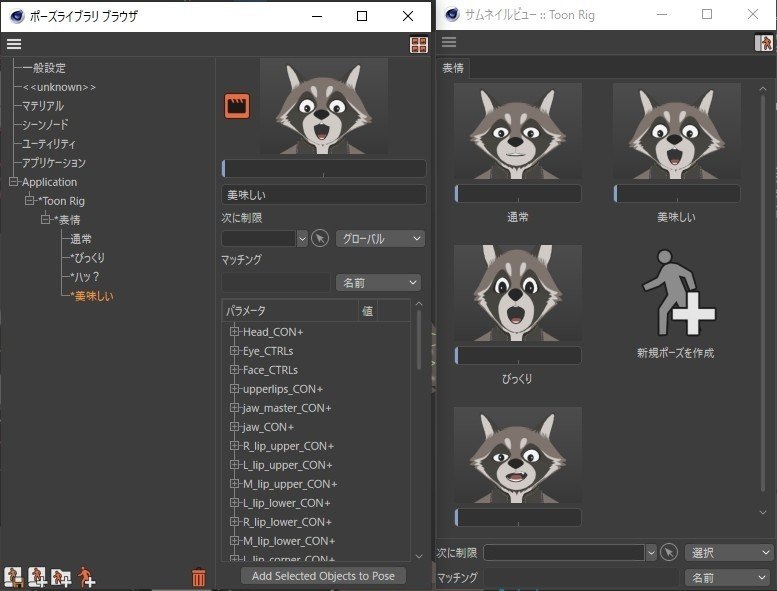This screenshot has width=777, height=591.
Task: Click the save pose library icon
Action: [13, 577]
